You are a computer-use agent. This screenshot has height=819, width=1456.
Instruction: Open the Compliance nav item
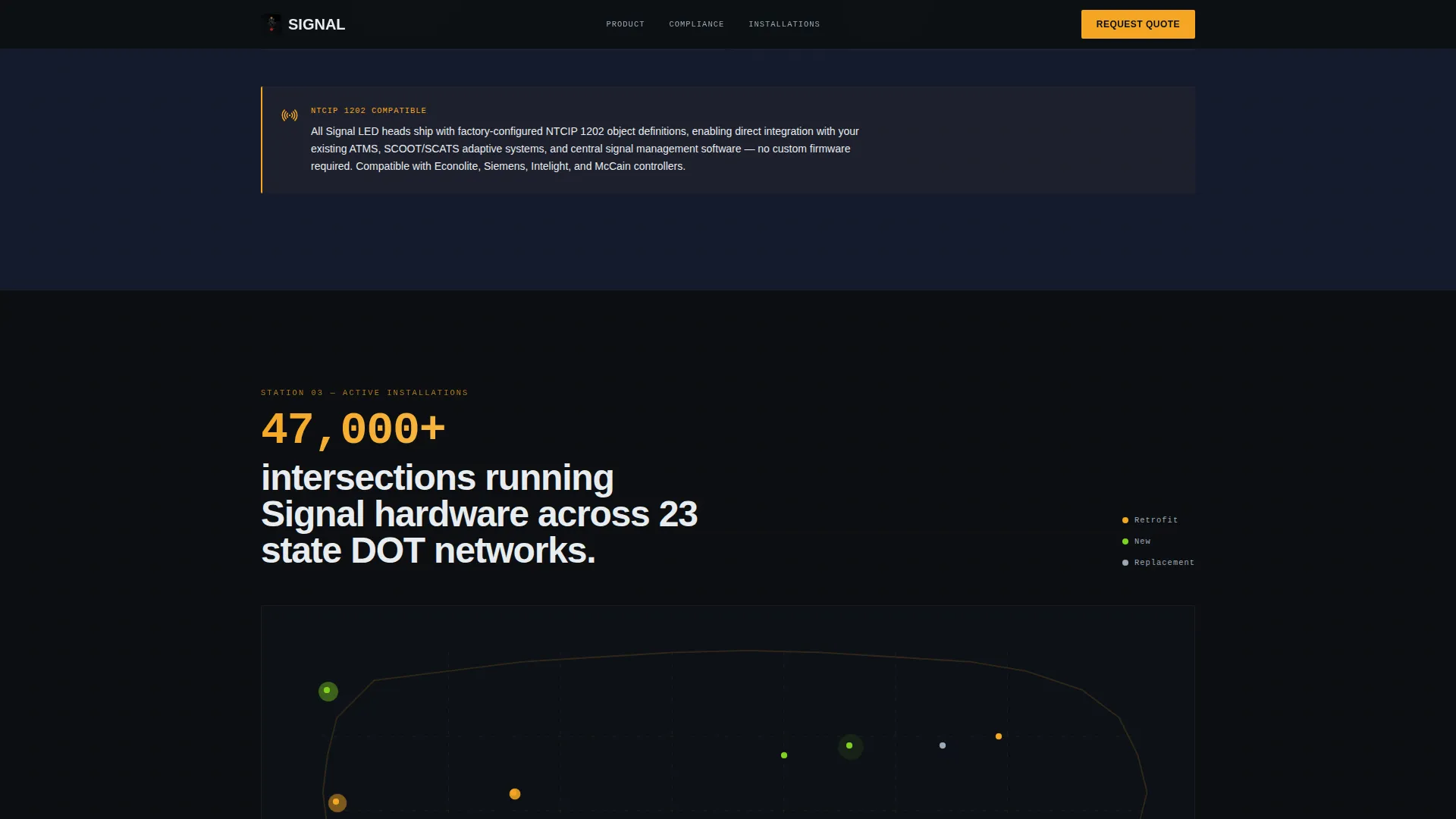point(696,24)
